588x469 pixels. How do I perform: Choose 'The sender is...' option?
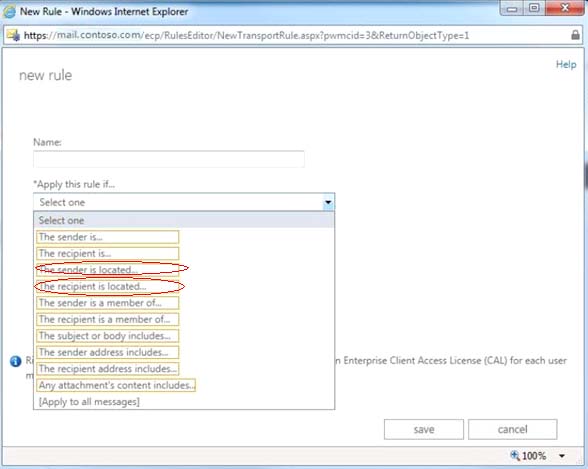click(x=108, y=237)
